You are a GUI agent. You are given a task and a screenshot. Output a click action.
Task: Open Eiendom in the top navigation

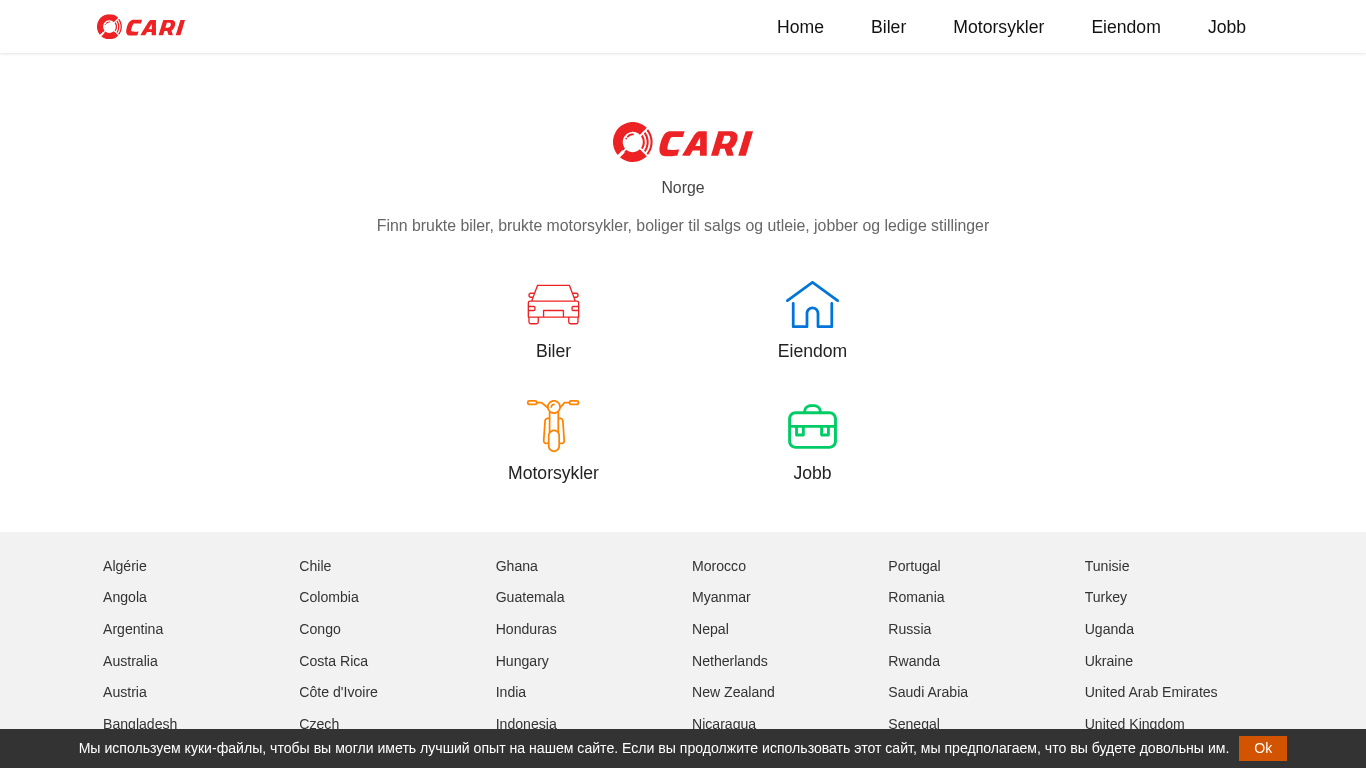(1126, 27)
